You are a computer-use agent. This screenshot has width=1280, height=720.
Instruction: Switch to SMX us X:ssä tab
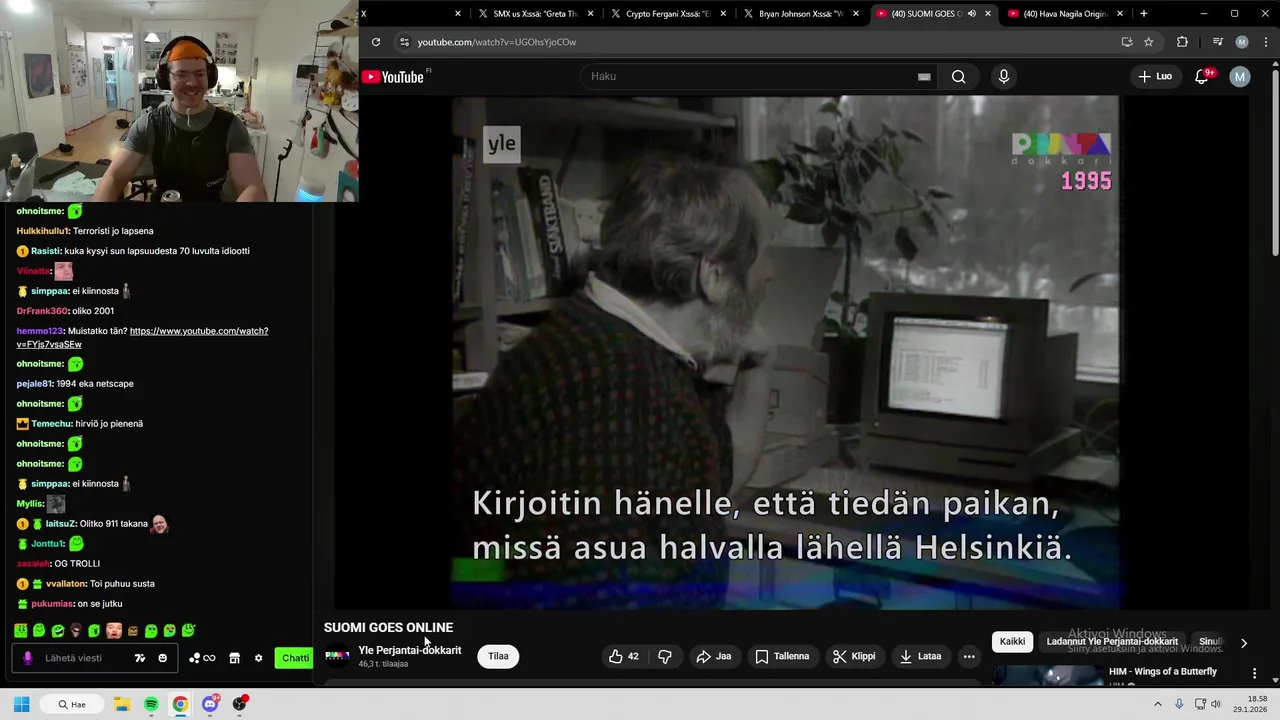tap(536, 14)
